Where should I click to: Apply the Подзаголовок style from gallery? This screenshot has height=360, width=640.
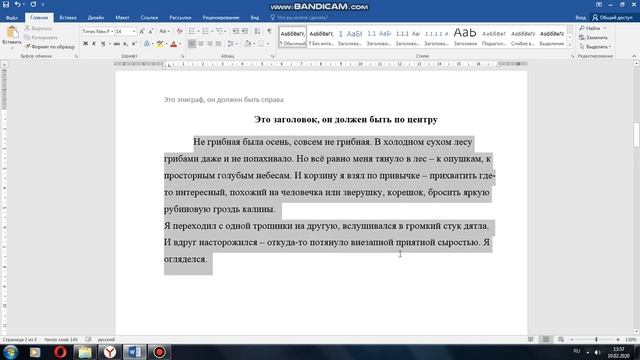[x=494, y=37]
